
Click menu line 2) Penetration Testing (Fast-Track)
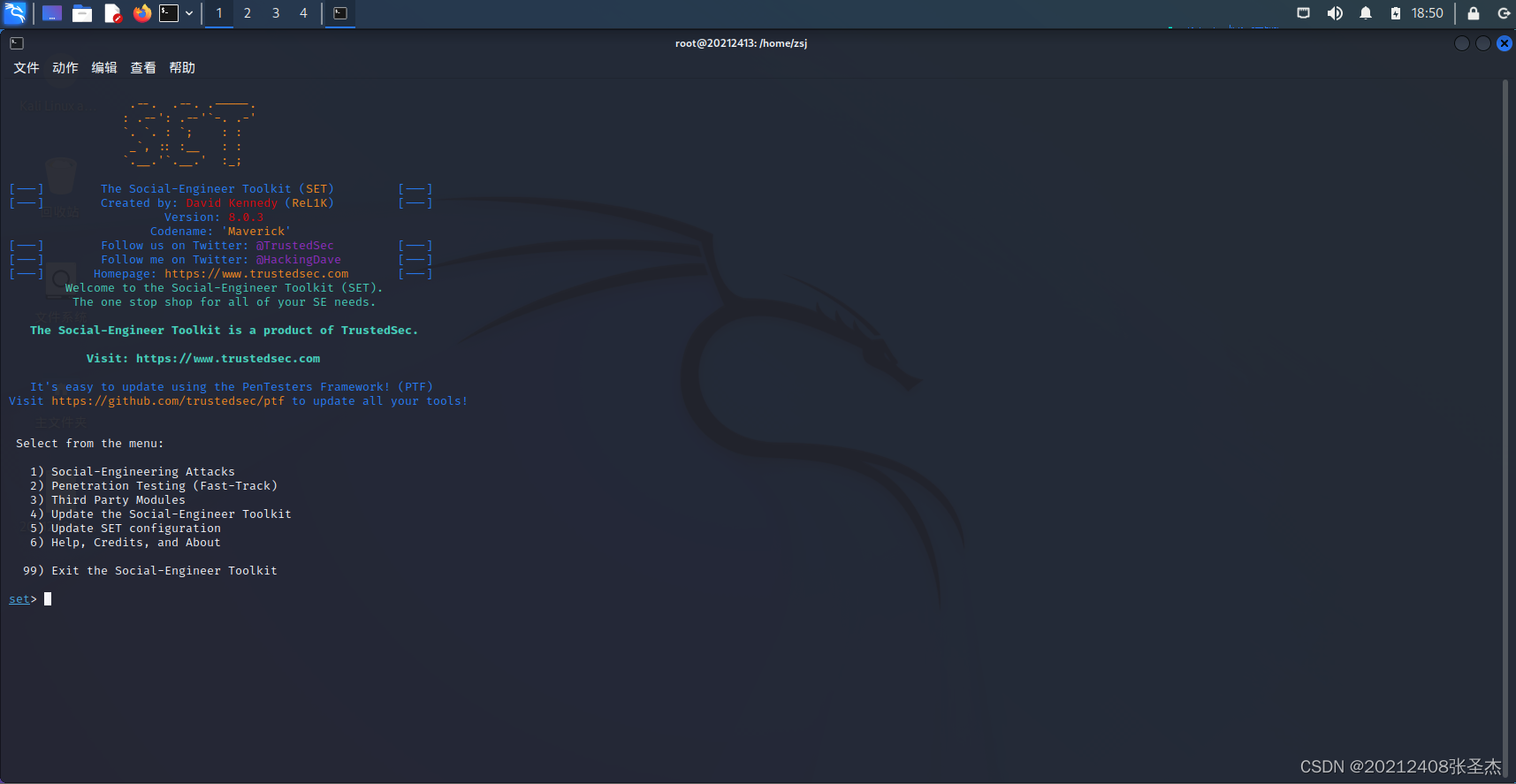154,486
